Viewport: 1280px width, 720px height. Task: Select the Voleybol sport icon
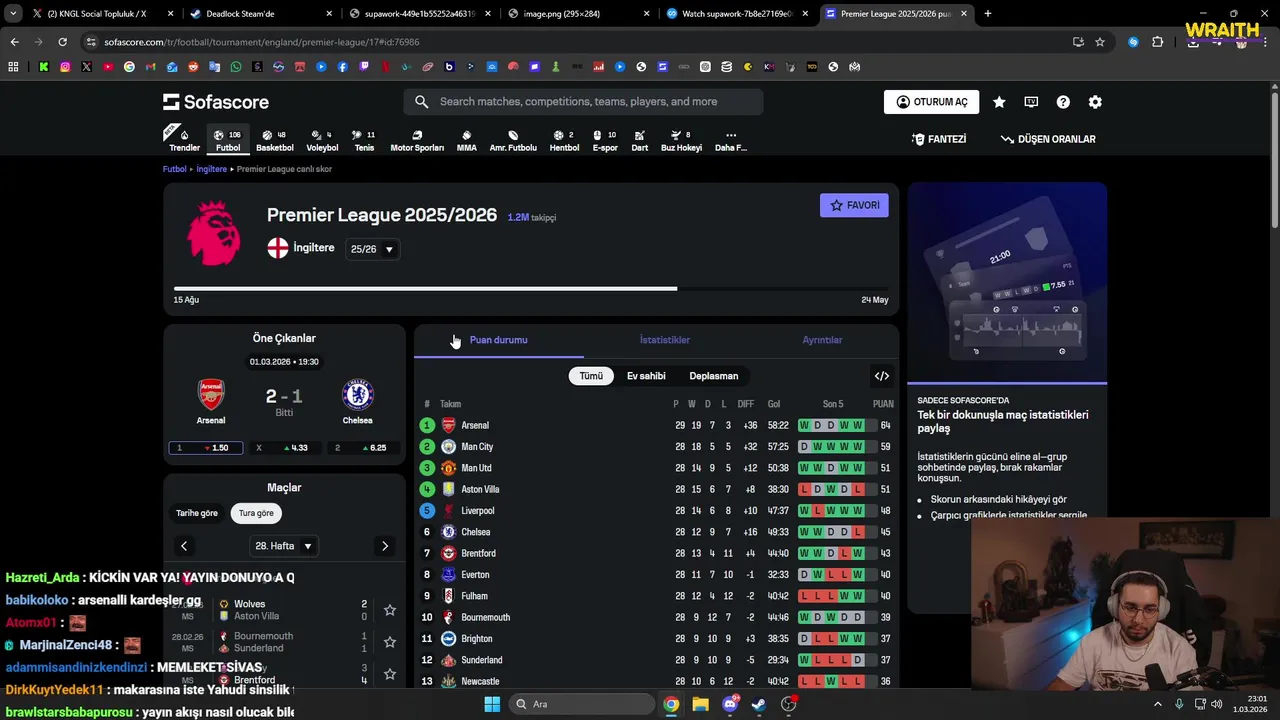pos(322,140)
